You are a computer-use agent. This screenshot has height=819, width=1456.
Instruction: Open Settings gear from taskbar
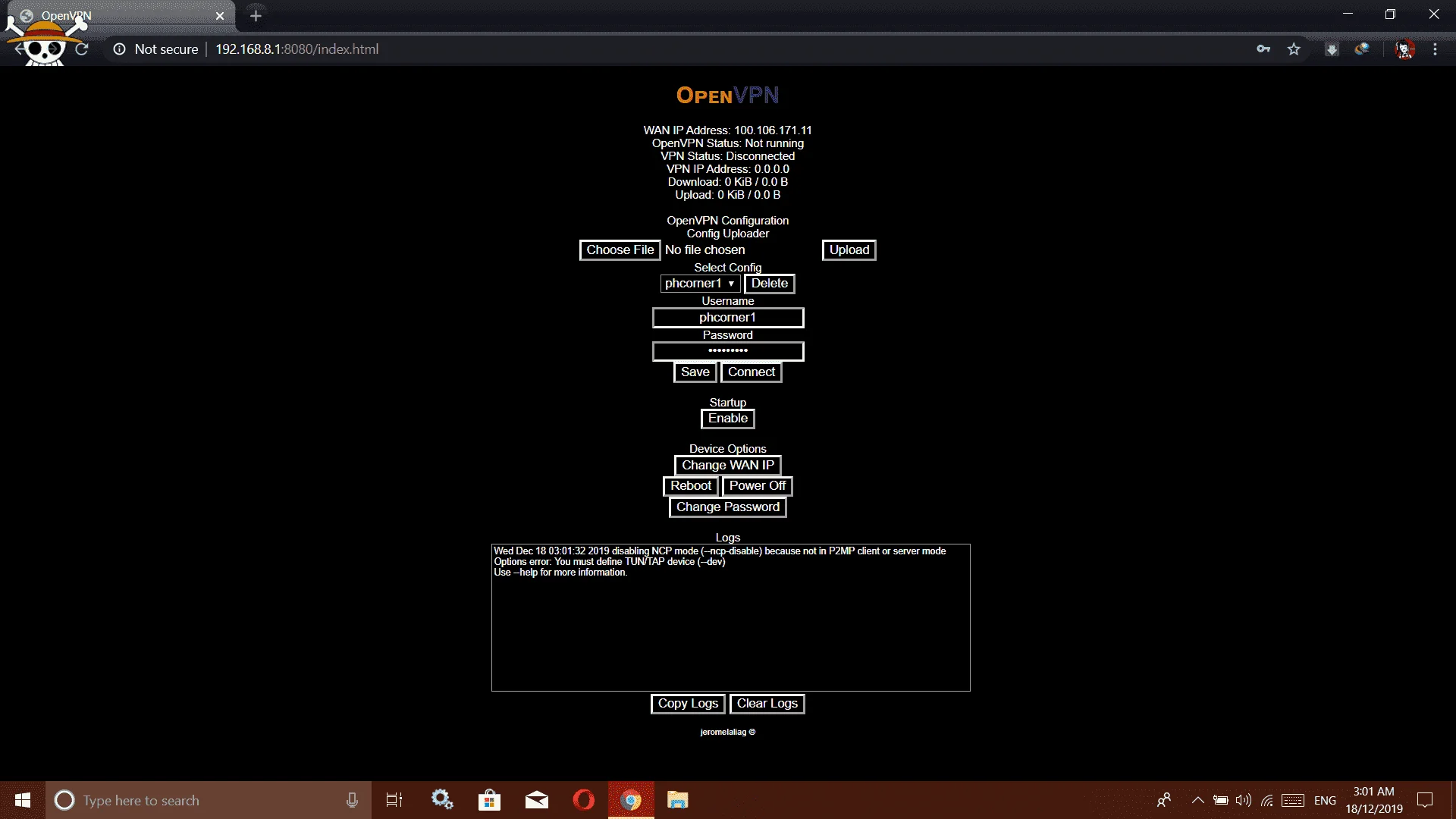(x=442, y=800)
